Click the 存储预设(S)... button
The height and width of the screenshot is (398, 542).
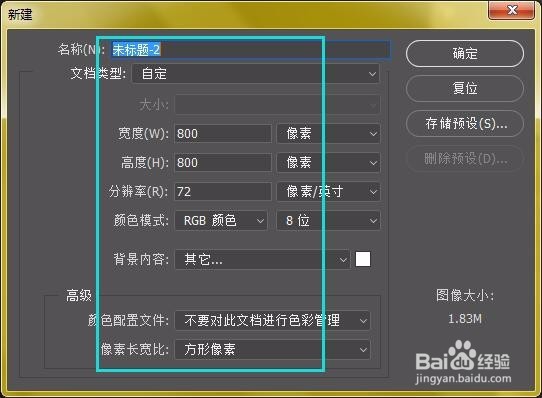[465, 123]
